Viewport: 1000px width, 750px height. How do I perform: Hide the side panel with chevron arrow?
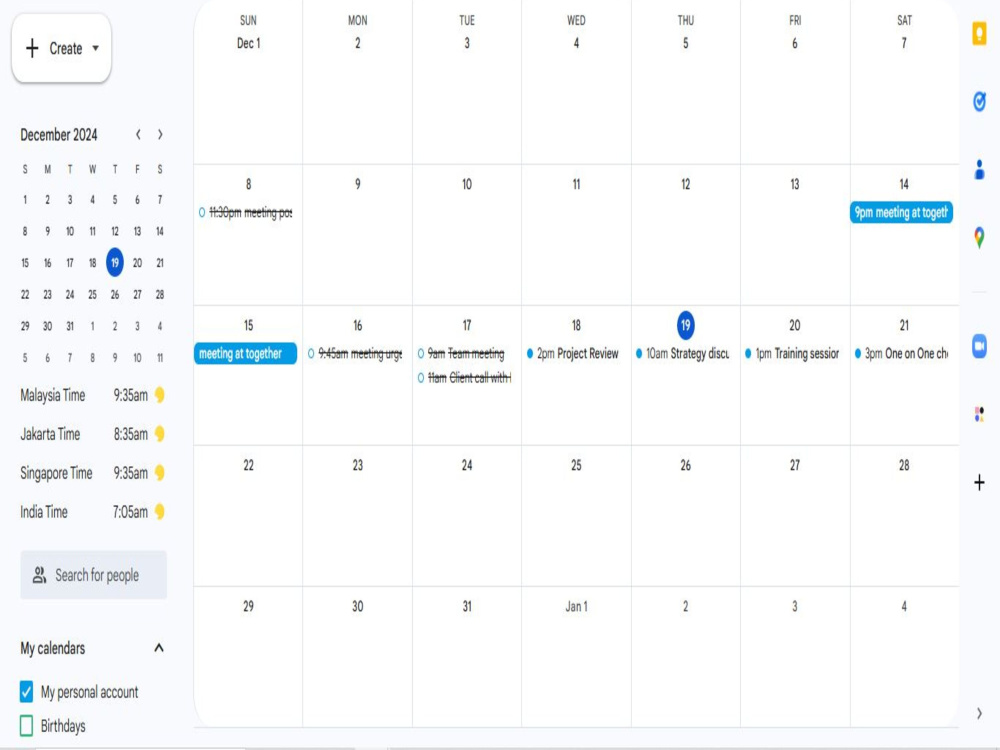pos(979,714)
